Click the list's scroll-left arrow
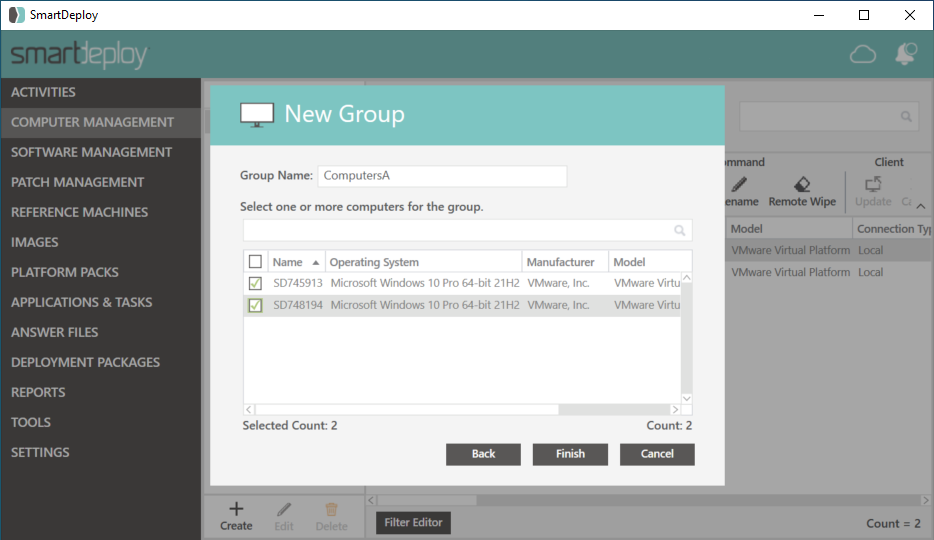This screenshot has width=934, height=540. (249, 410)
